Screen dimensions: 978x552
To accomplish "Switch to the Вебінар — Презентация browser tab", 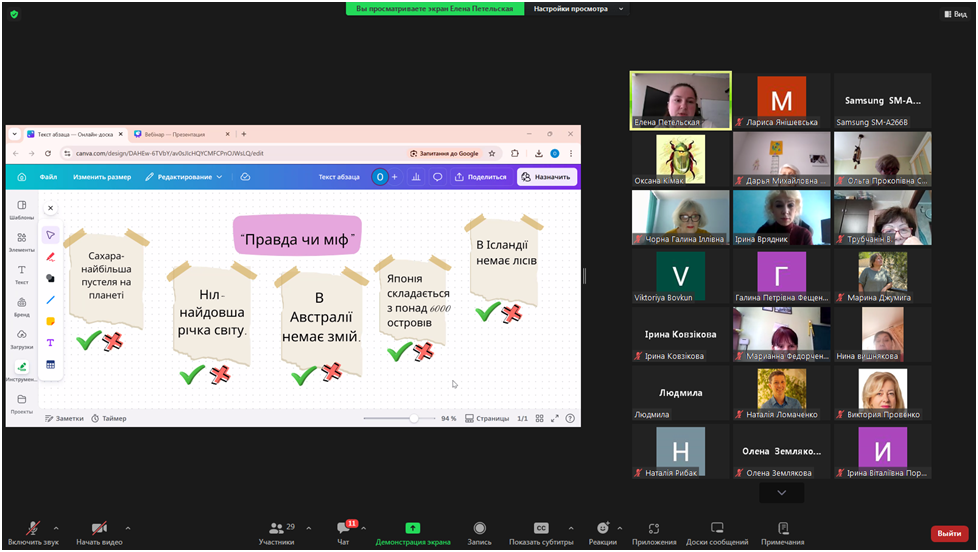I will point(174,134).
